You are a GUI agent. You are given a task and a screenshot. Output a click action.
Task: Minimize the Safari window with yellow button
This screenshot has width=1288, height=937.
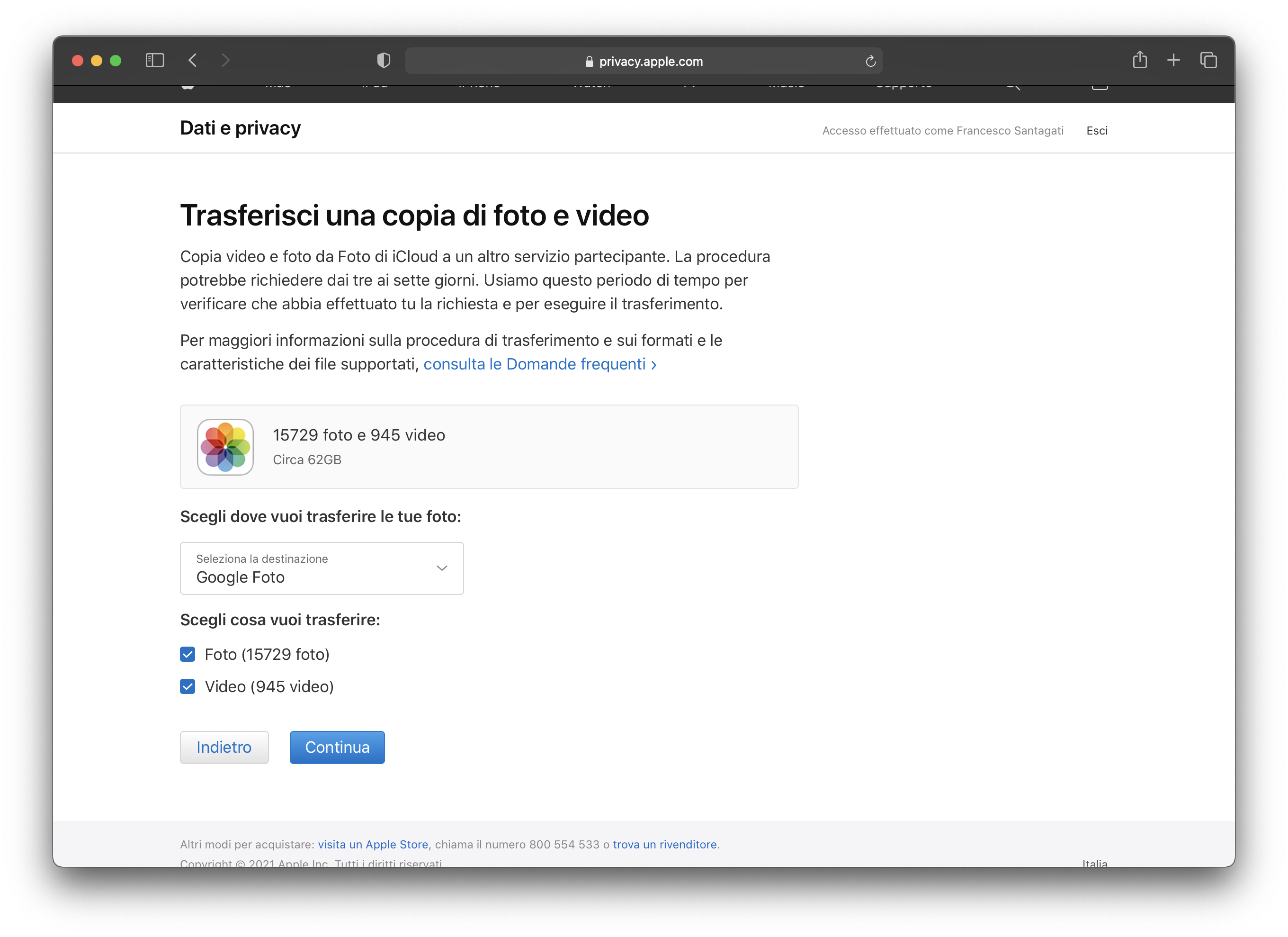click(97, 60)
